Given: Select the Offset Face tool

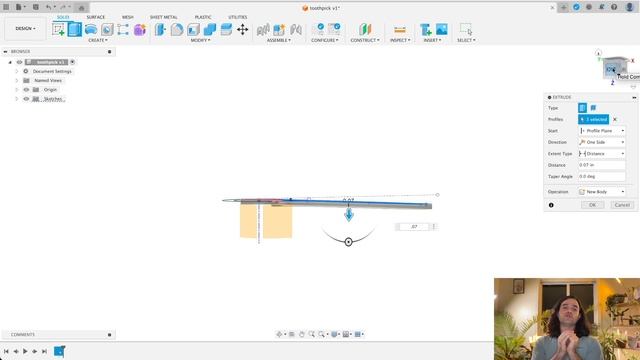Looking at the screenshot, I should (226, 29).
